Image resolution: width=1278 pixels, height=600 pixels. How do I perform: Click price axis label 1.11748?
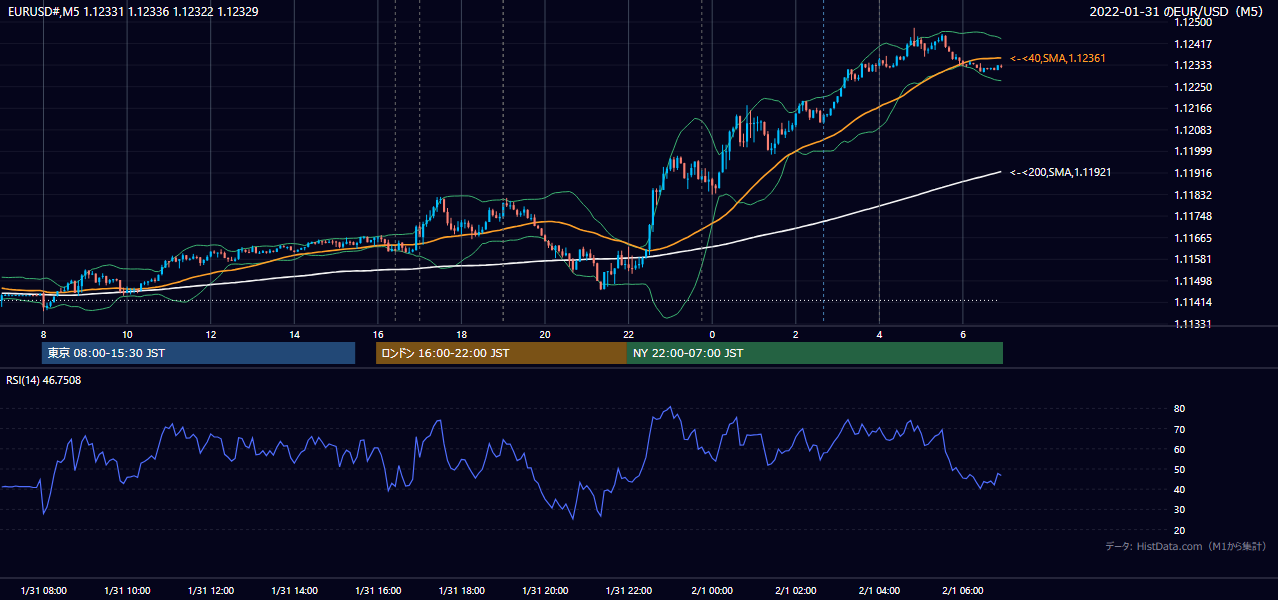[x=1193, y=216]
